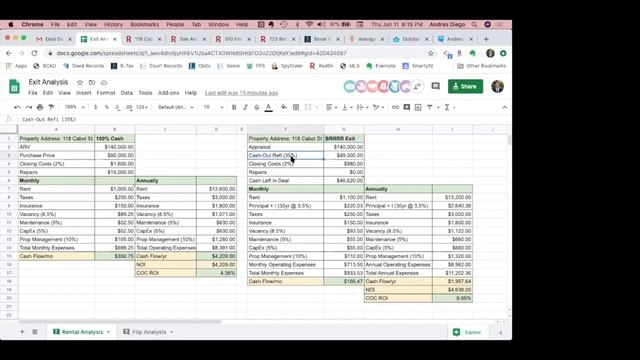Open the last edit history link
The width and height of the screenshot is (640, 360).
click(x=241, y=93)
